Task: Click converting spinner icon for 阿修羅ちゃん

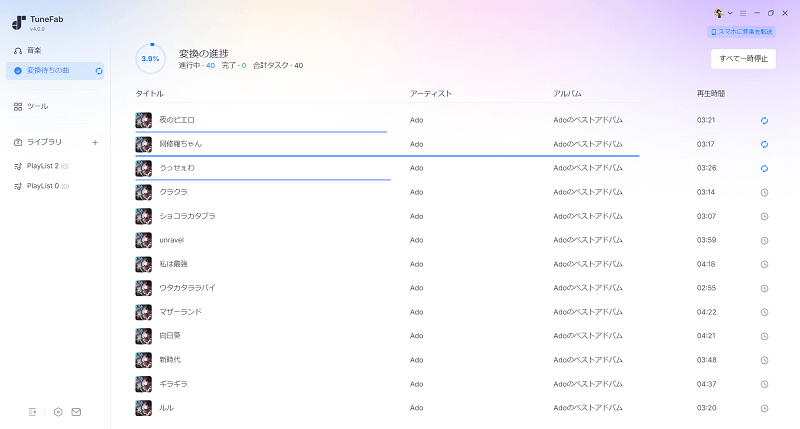Action: (x=764, y=144)
